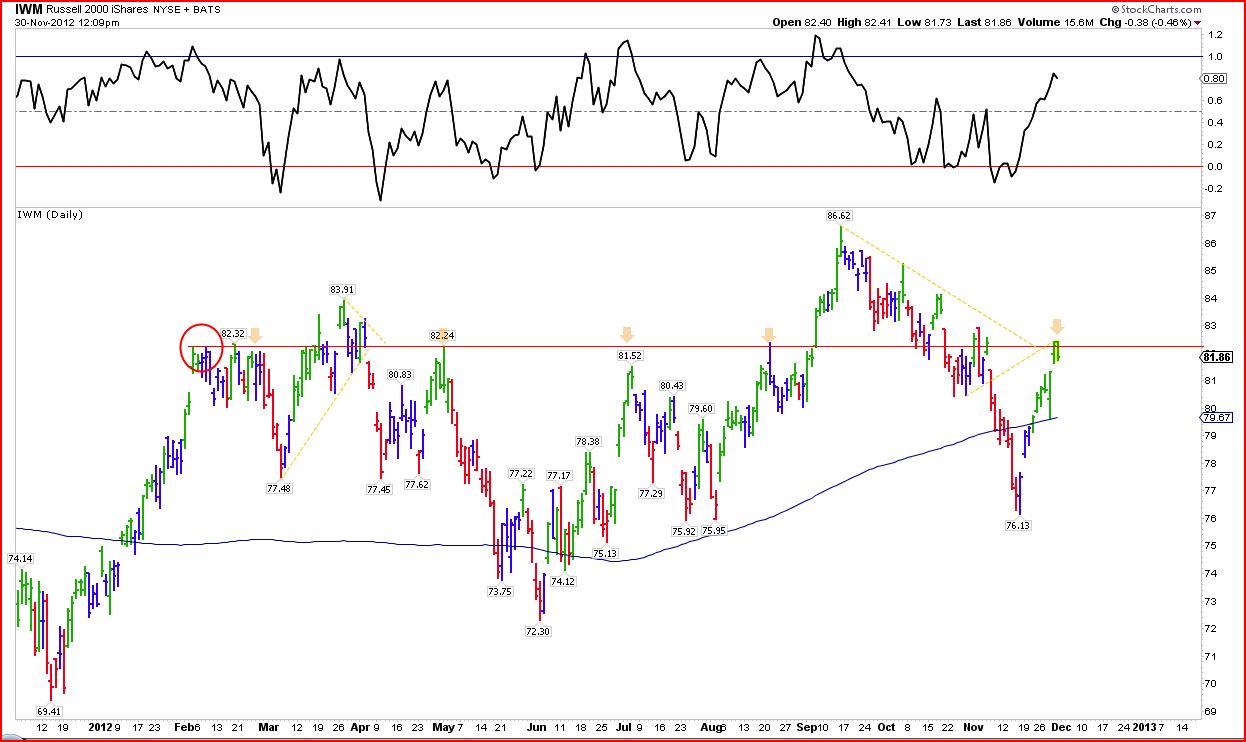Click the 0.80 indicator value axis tag

(x=1214, y=78)
